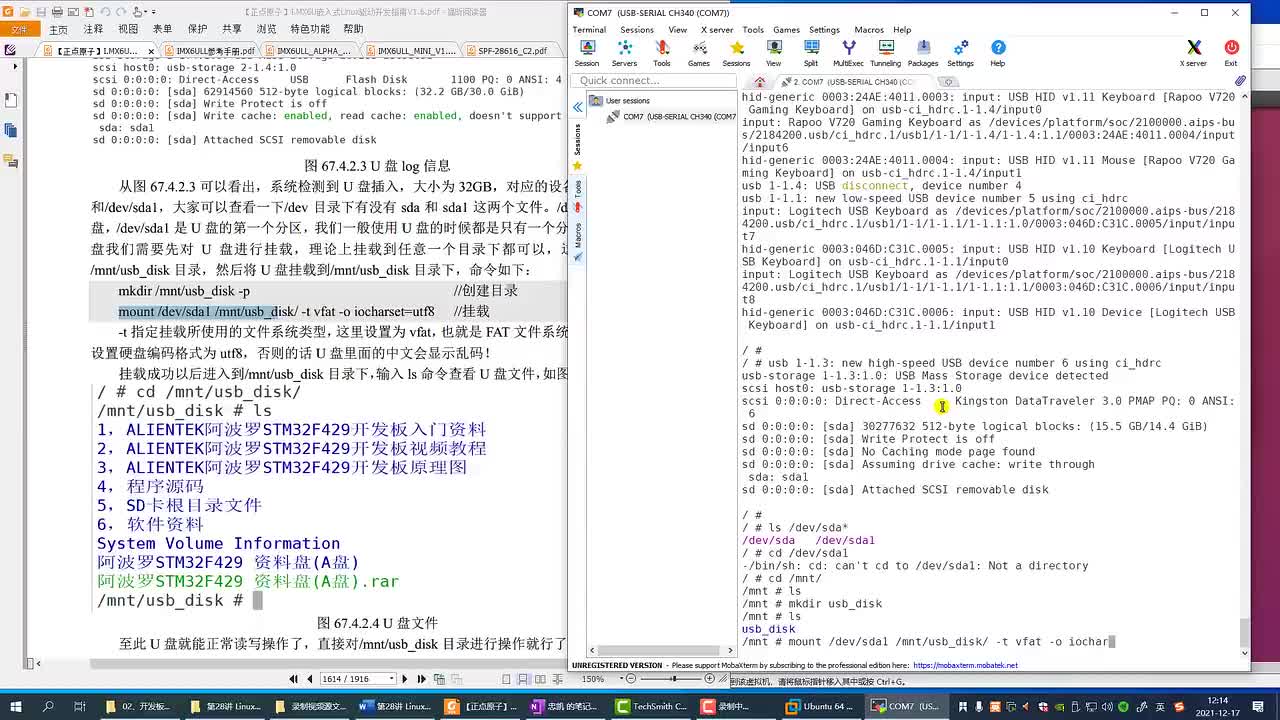Open the 保护 ribbon tab

[x=197, y=29]
